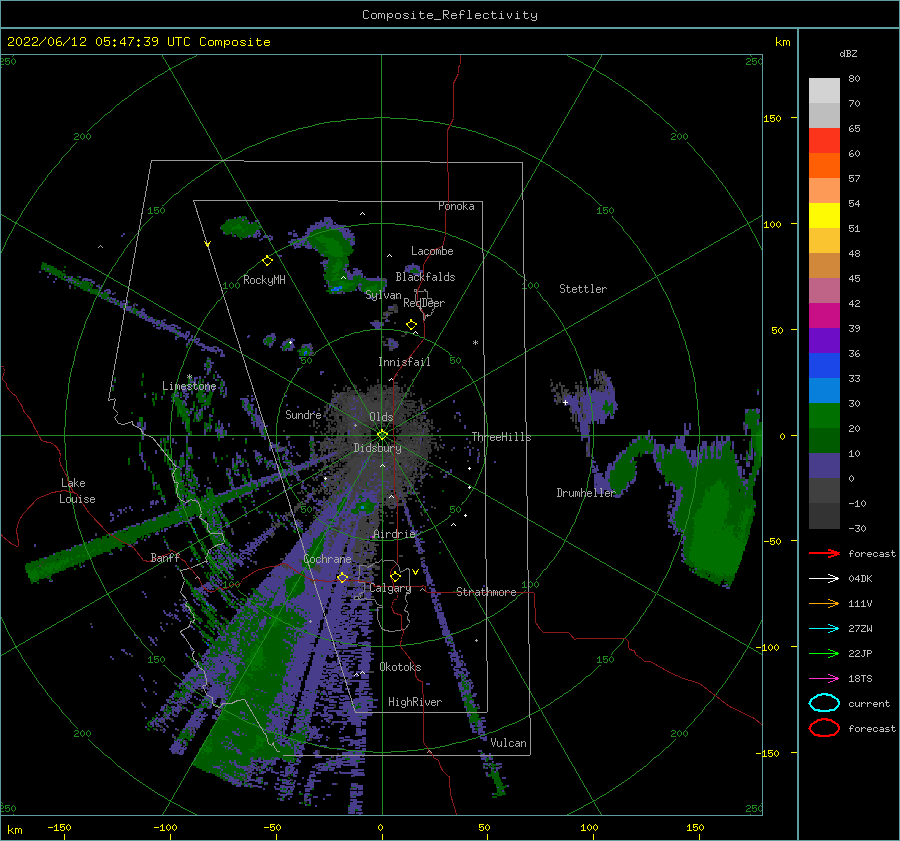Click the Strathmore town label
900x841 pixels.
tap(486, 592)
